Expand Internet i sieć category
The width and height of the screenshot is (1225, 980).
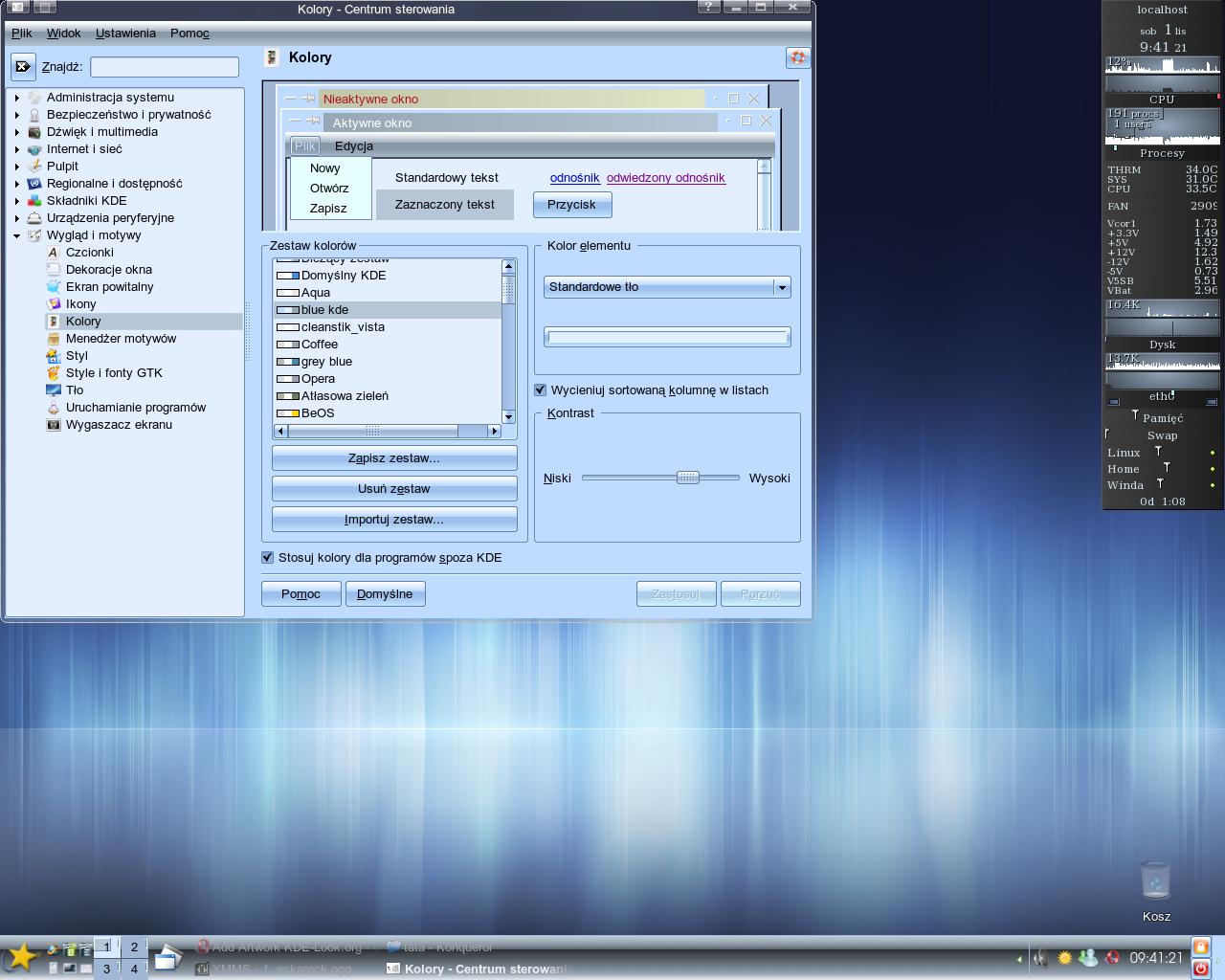pyautogui.click(x=17, y=149)
